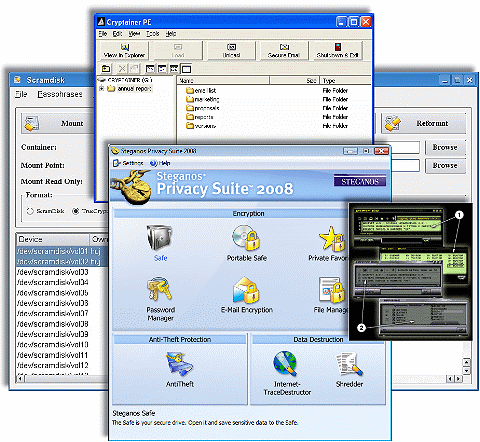Image resolution: width=480 pixels, height=442 pixels.
Task: Select the ScramDisk format radio button
Action: click(x=30, y=211)
